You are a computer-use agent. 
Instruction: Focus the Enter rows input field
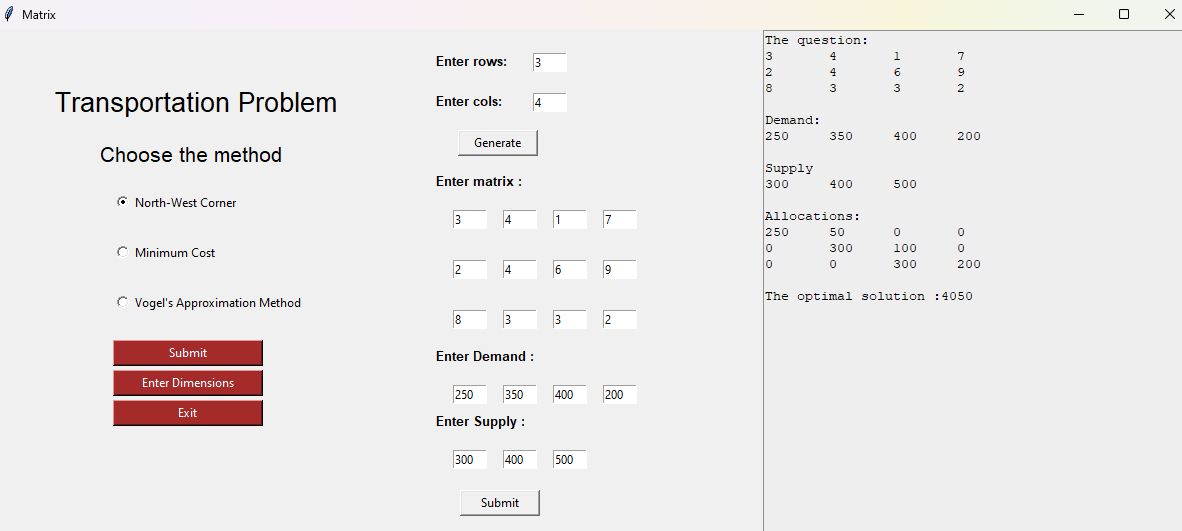(x=549, y=63)
